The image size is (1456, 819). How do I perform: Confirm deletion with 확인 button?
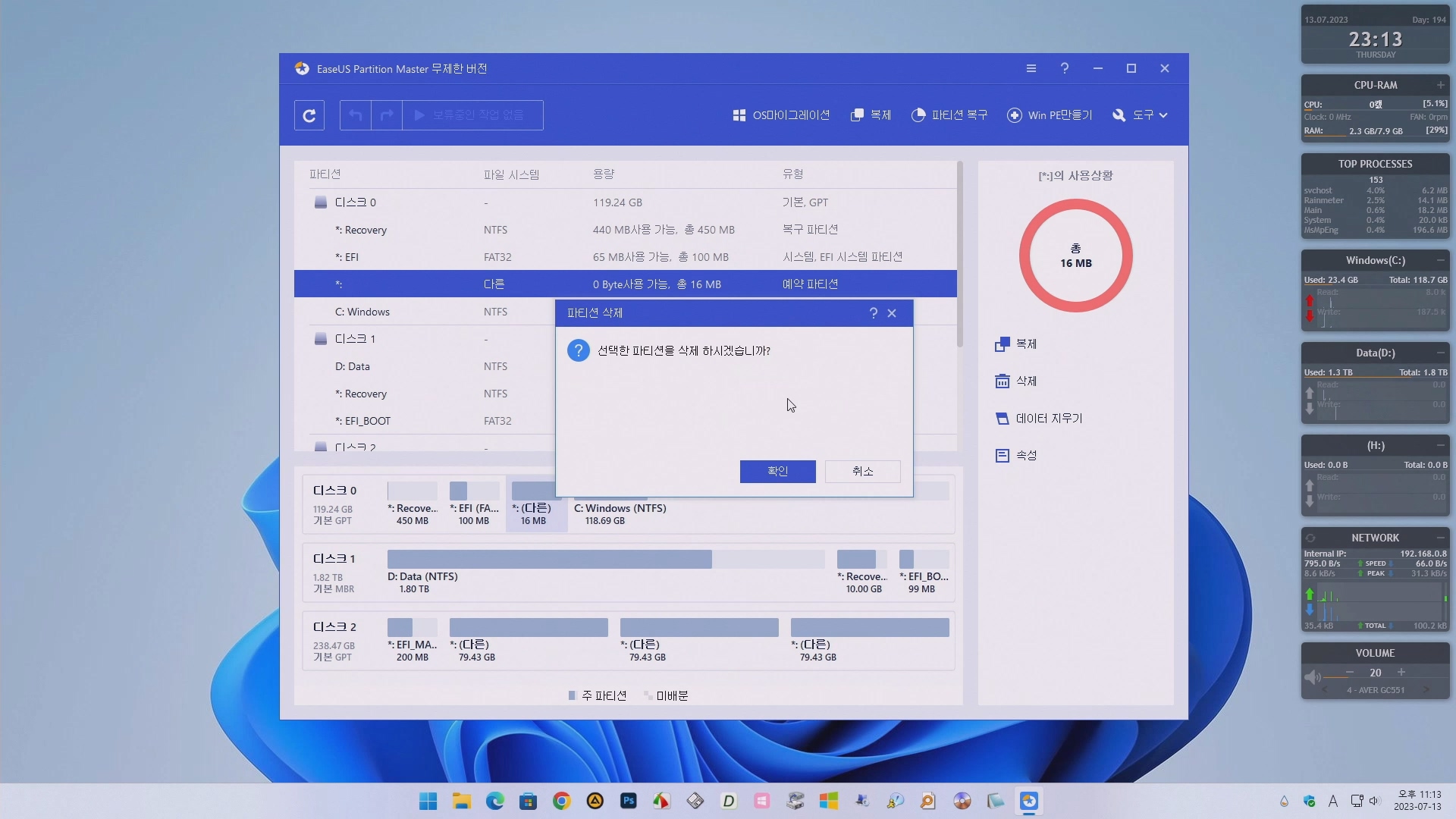tap(778, 471)
